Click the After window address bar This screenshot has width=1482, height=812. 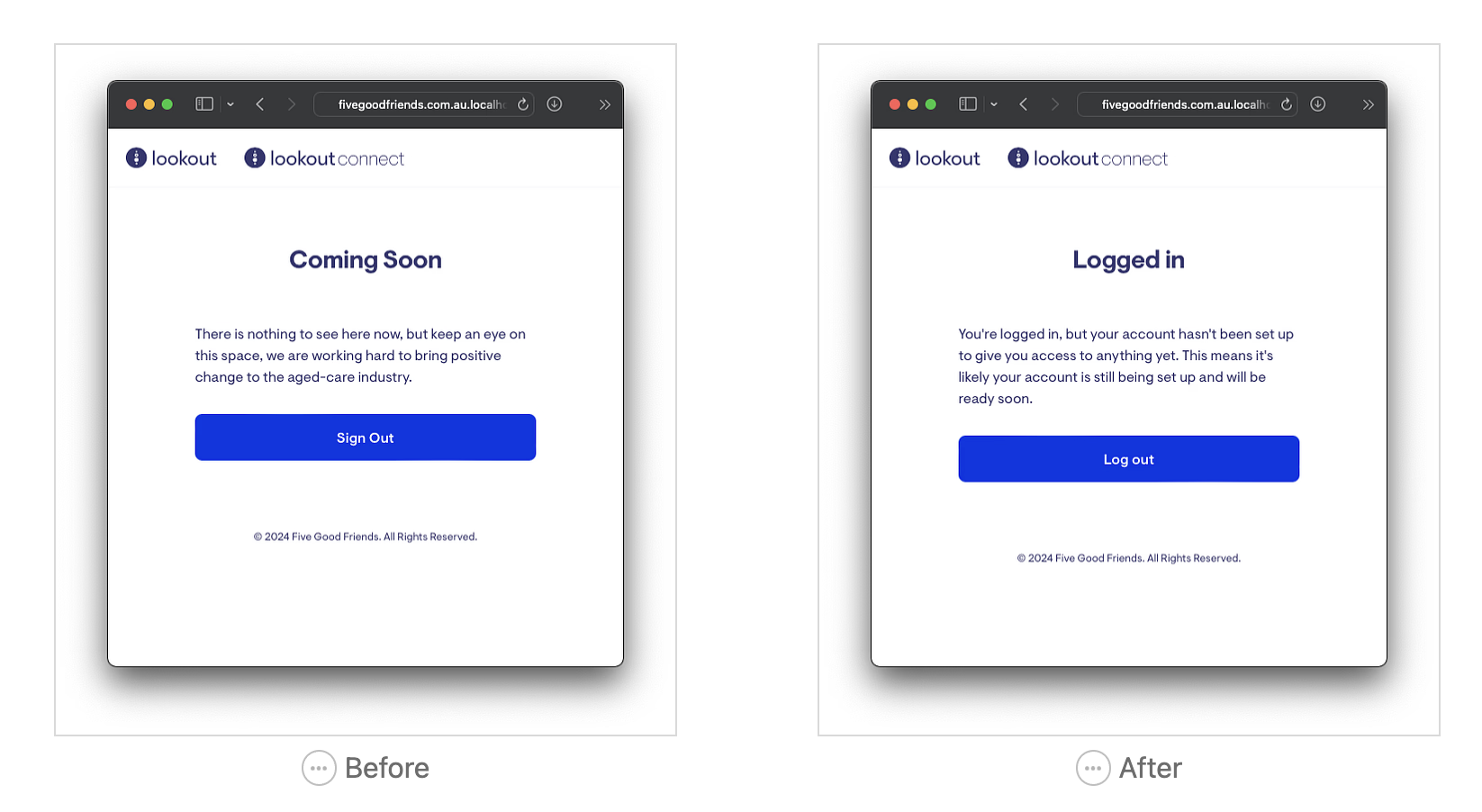pos(1188,104)
